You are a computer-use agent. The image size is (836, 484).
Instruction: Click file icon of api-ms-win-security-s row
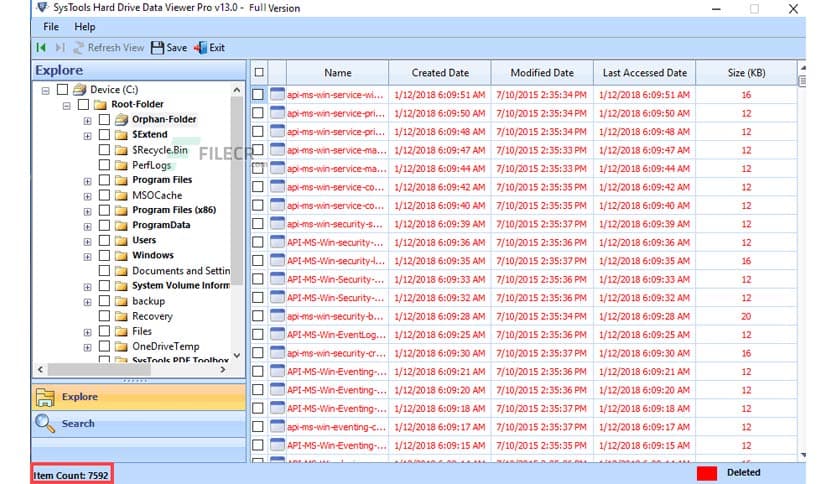[x=277, y=223]
